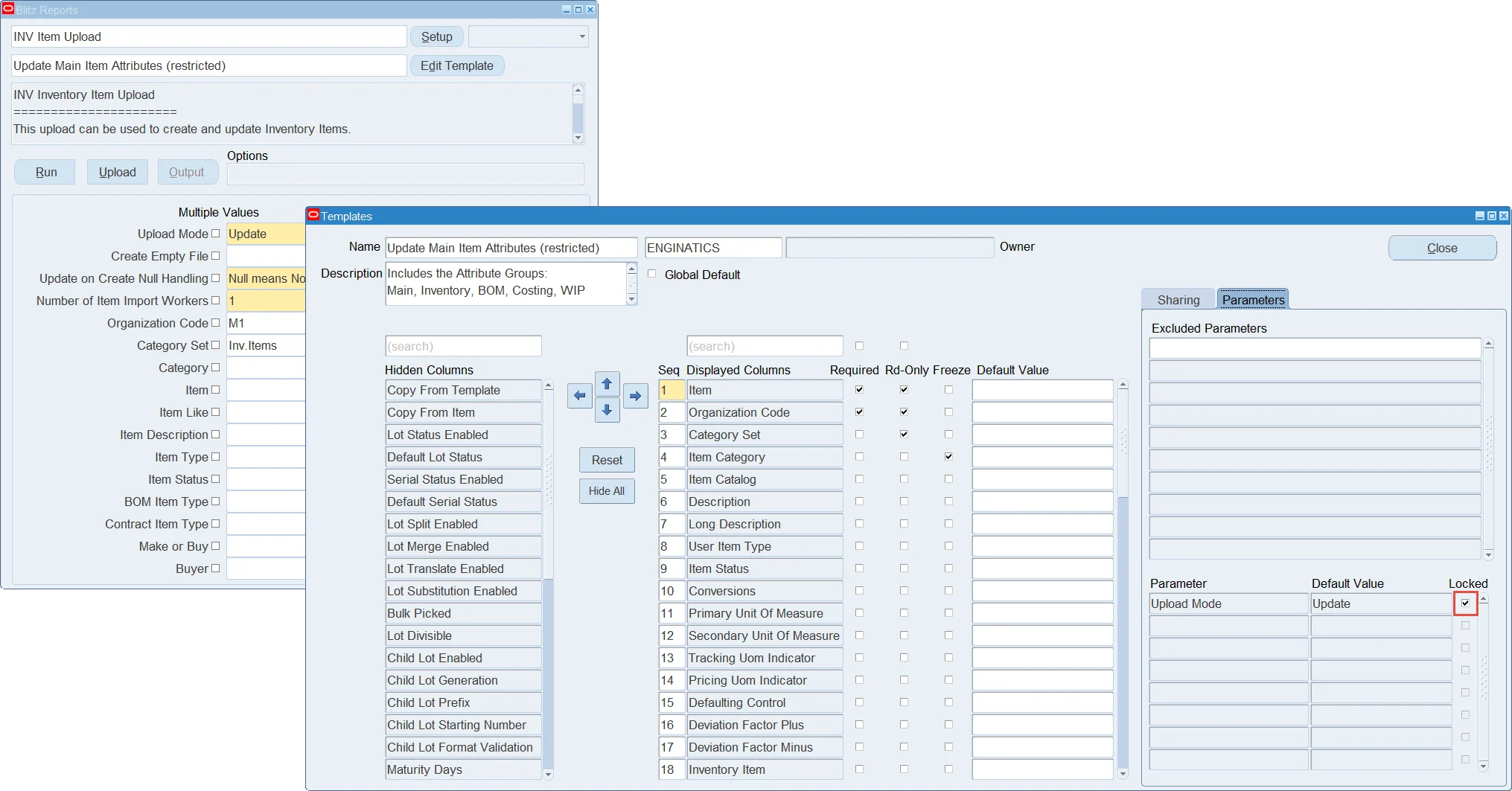
Task: Click the Hide All button
Action: click(x=607, y=491)
